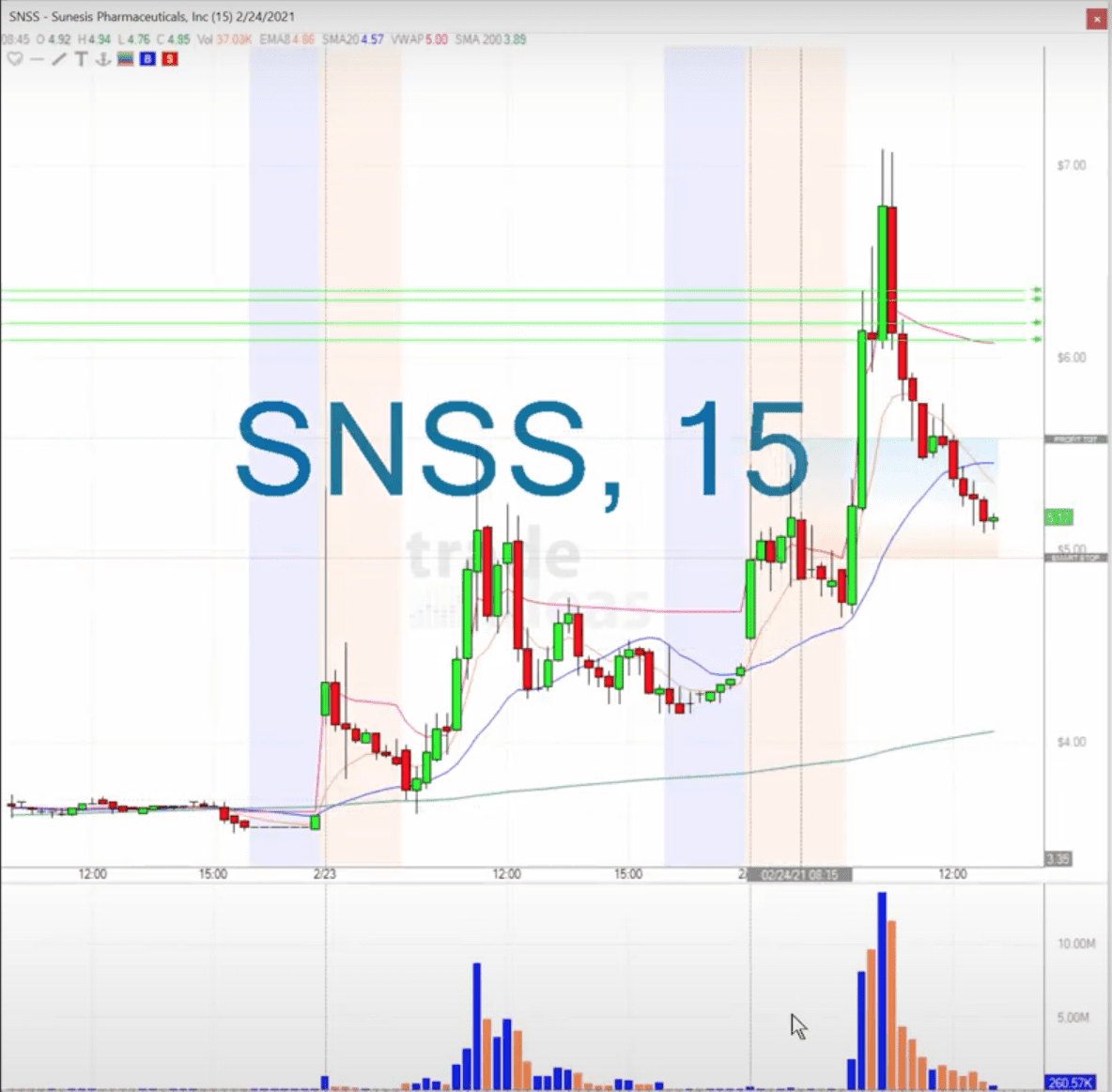This screenshot has height=1092, width=1112.
Task: Click the Profit Tgt marker on price axis
Action: [x=1075, y=439]
